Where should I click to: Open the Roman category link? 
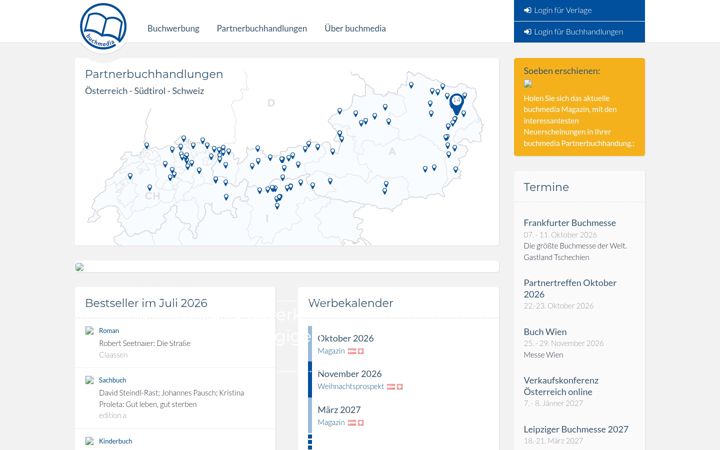pyautogui.click(x=109, y=331)
